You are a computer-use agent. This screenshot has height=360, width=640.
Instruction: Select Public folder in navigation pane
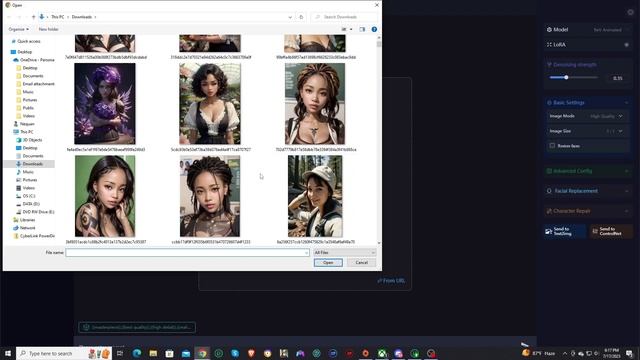pos(25,108)
